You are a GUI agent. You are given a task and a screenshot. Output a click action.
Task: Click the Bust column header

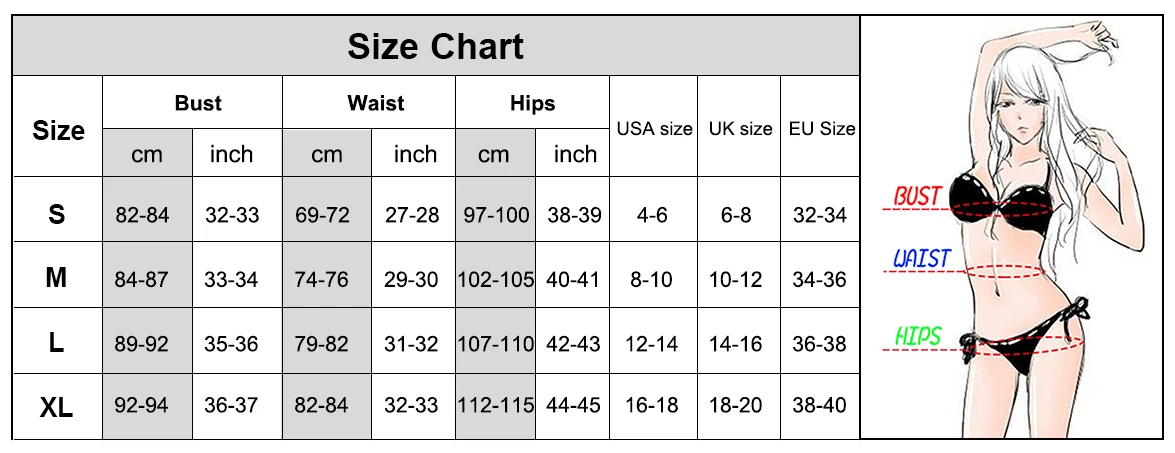[x=198, y=103]
